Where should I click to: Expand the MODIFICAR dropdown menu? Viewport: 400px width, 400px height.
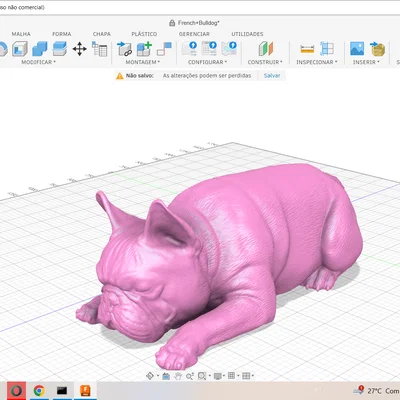pyautogui.click(x=39, y=62)
